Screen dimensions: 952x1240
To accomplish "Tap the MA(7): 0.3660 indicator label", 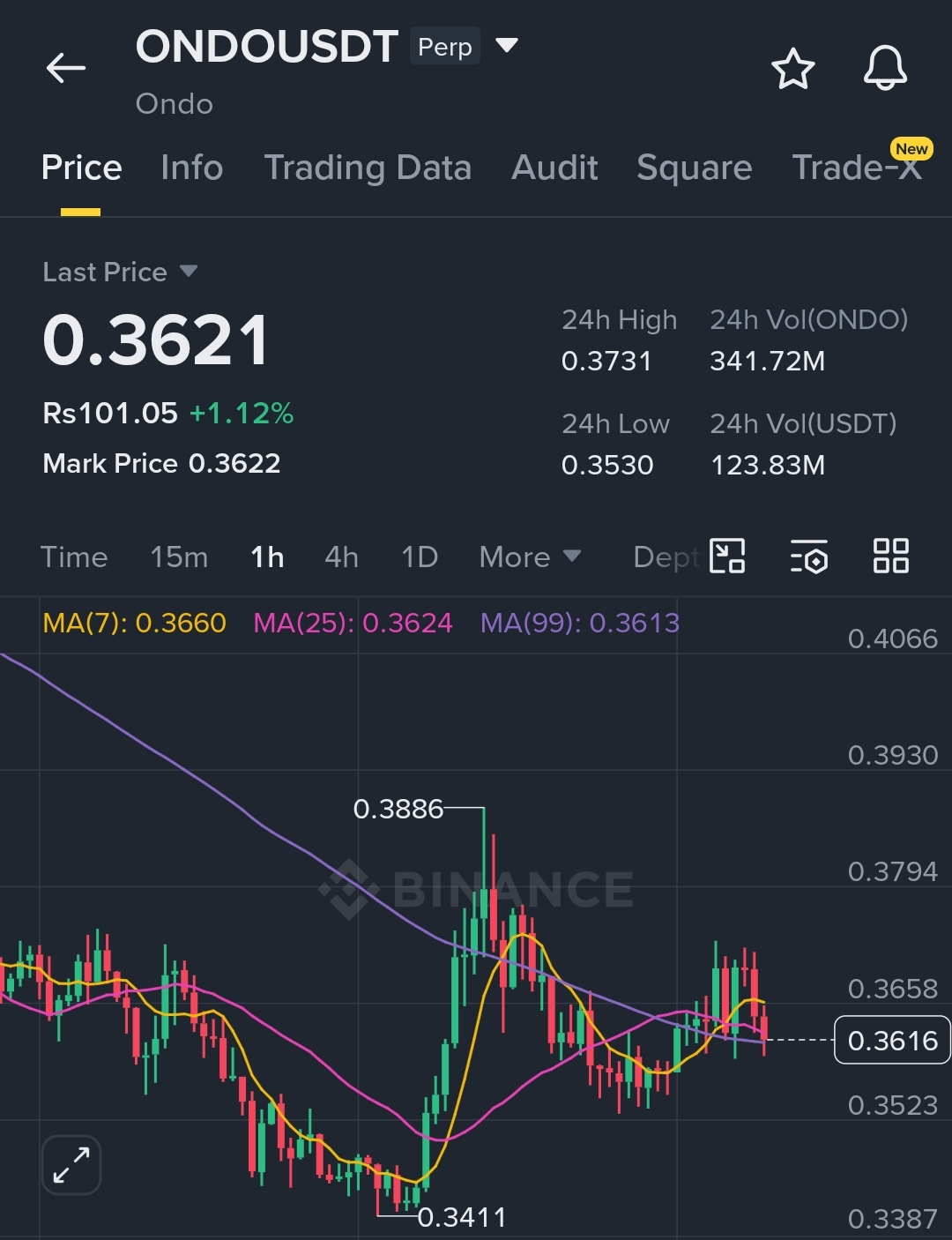I will coord(134,623).
